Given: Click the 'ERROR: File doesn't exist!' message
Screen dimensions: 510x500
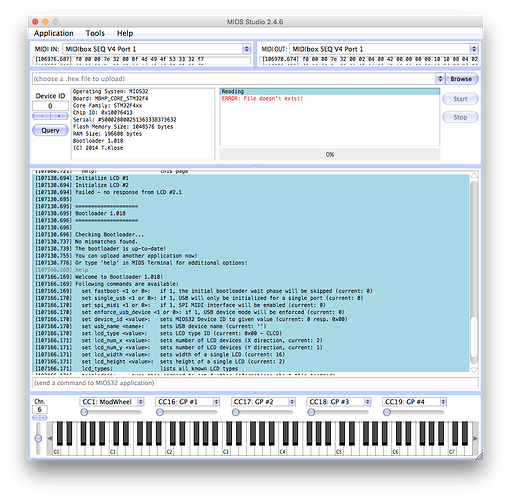Looking at the screenshot, I should [262, 99].
